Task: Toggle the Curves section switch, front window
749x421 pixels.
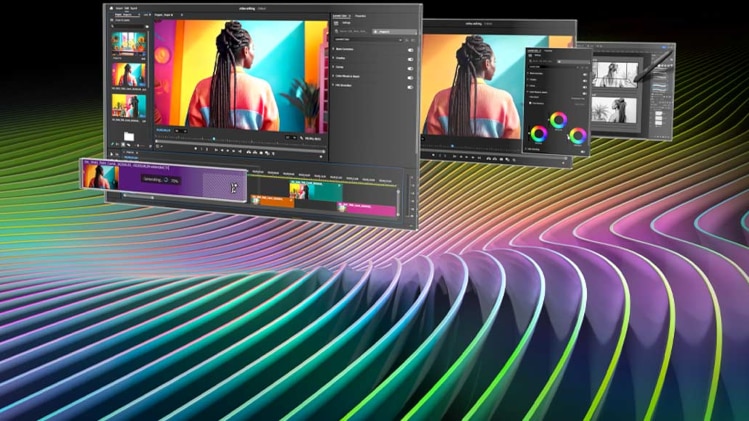Action: point(410,68)
